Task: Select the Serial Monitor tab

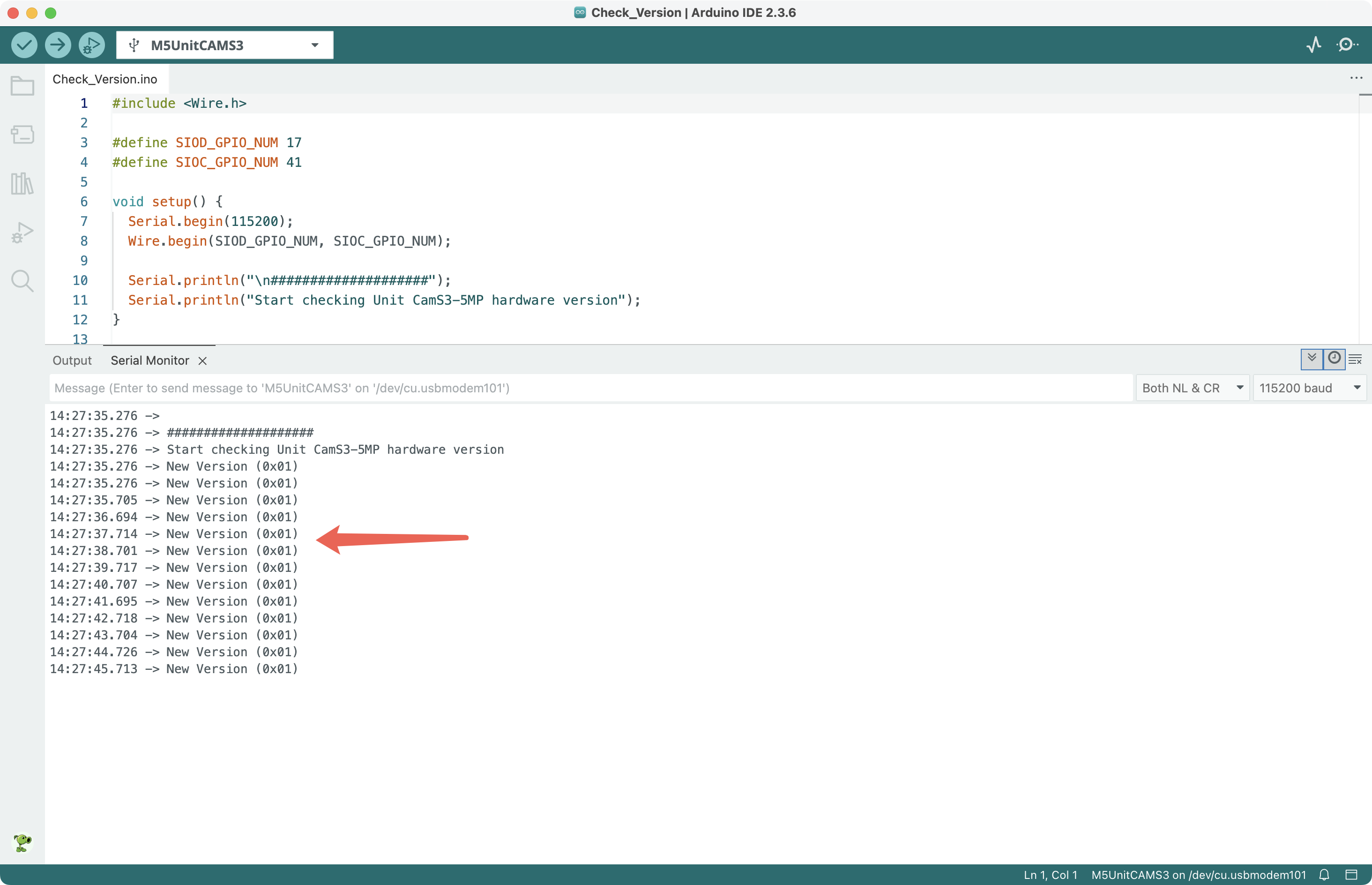Action: (150, 360)
